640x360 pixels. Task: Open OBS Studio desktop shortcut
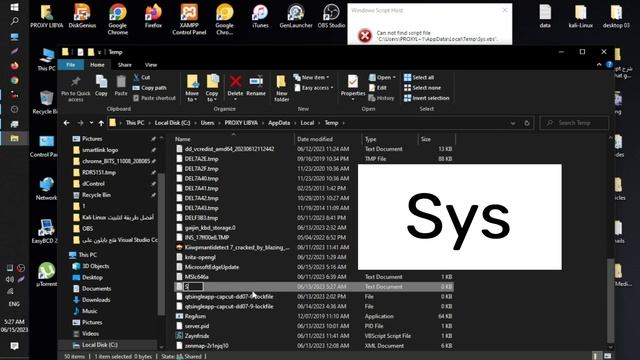(331, 16)
